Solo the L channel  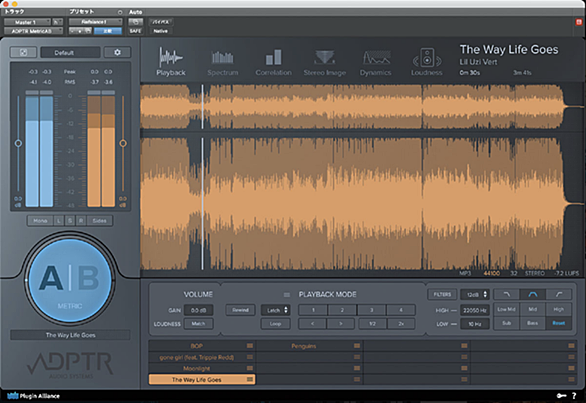[59, 221]
